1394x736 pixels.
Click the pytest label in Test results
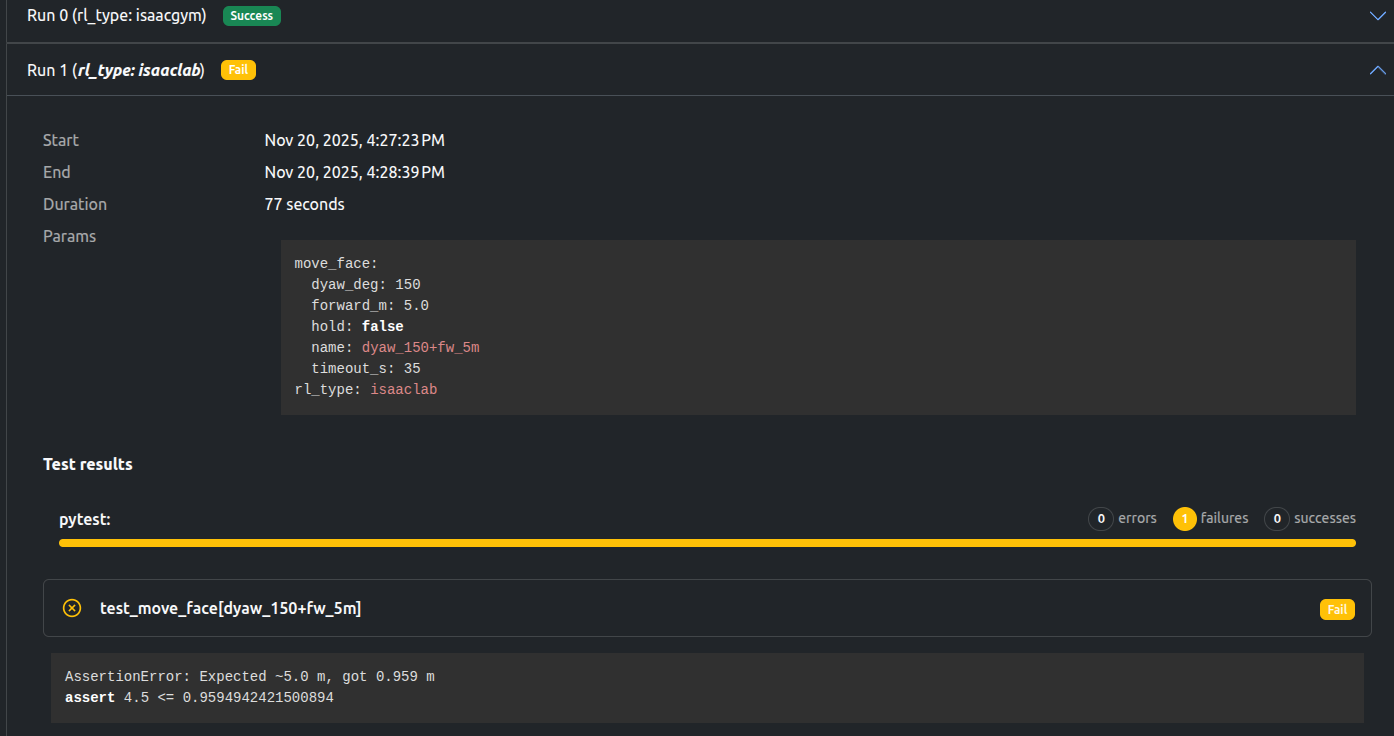pos(84,519)
